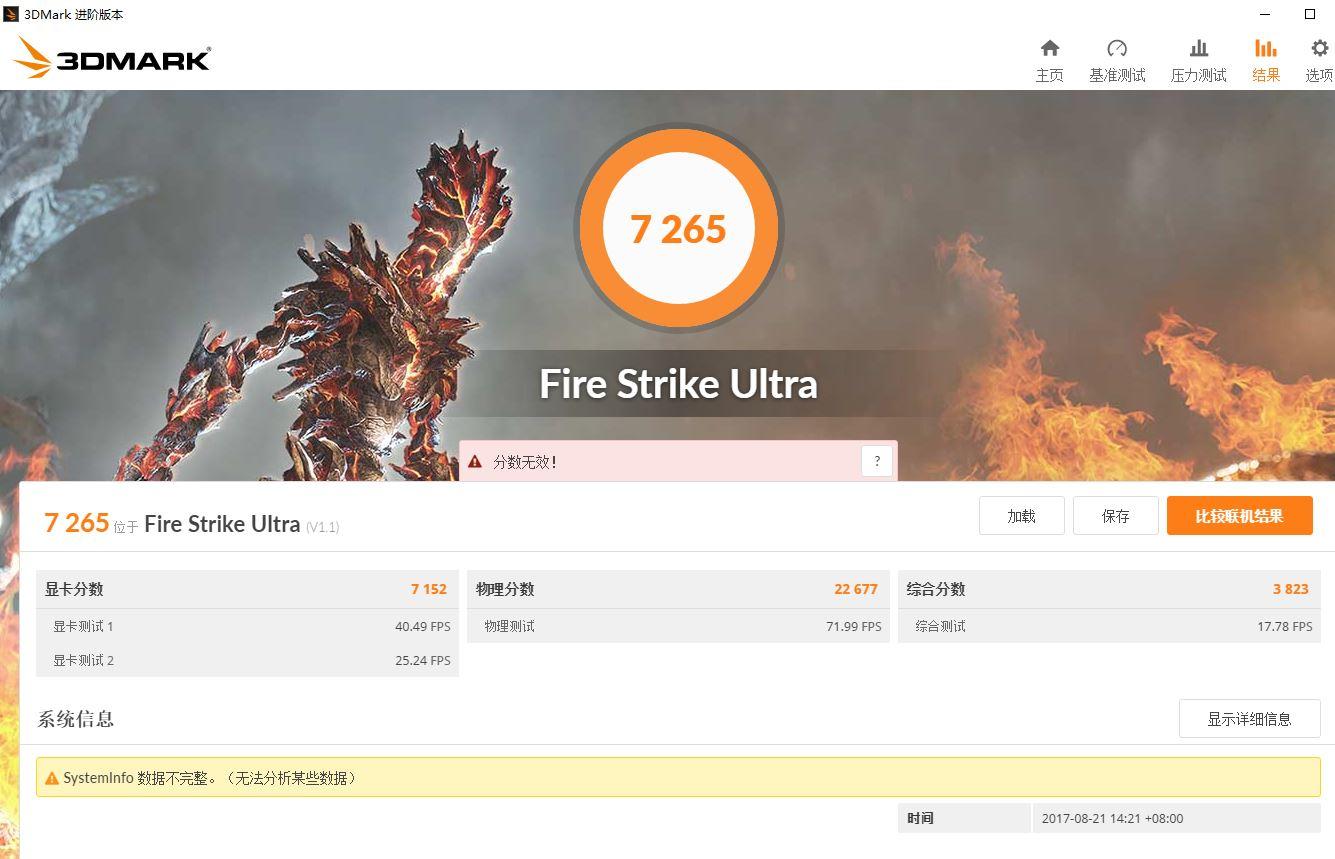The width and height of the screenshot is (1335, 859).
Task: Click the 17.78 FPS value
Action: click(x=1284, y=626)
